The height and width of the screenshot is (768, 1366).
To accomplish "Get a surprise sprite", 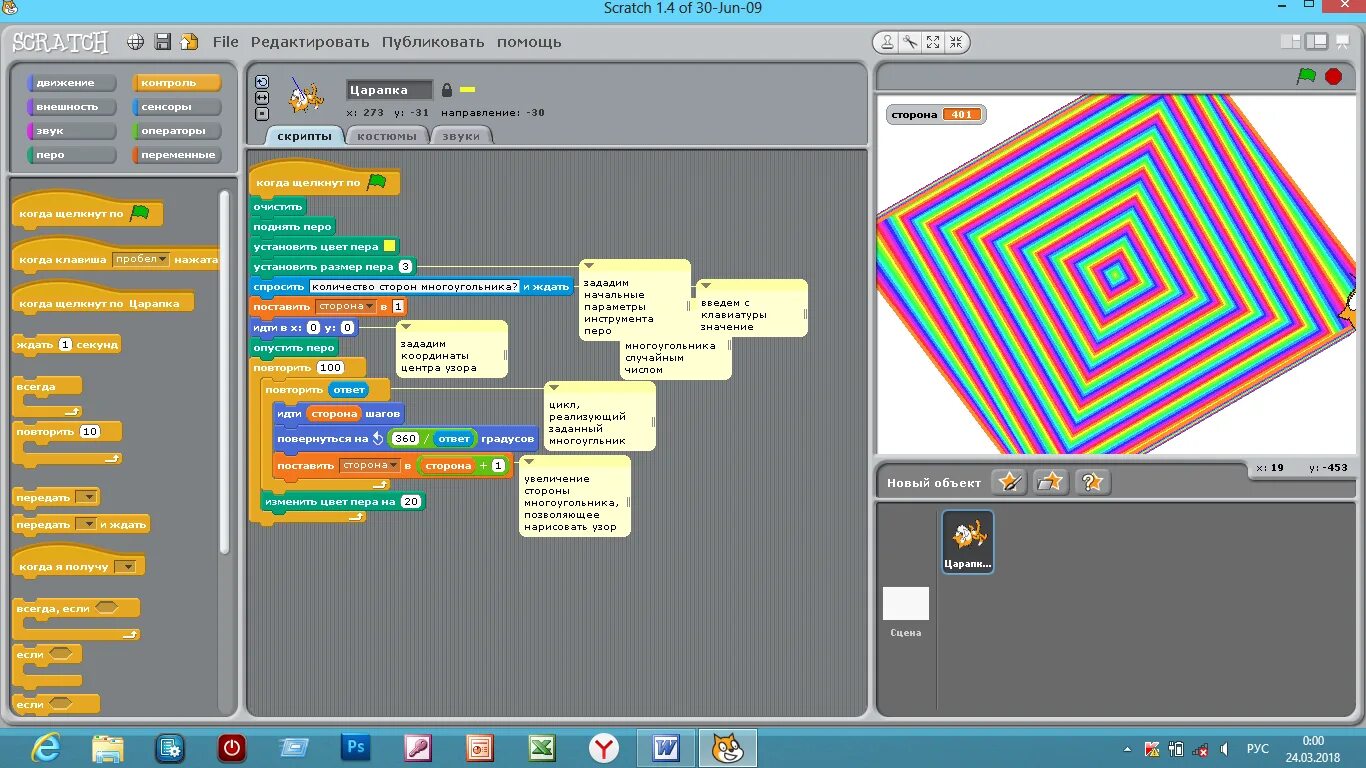I will (x=1092, y=482).
